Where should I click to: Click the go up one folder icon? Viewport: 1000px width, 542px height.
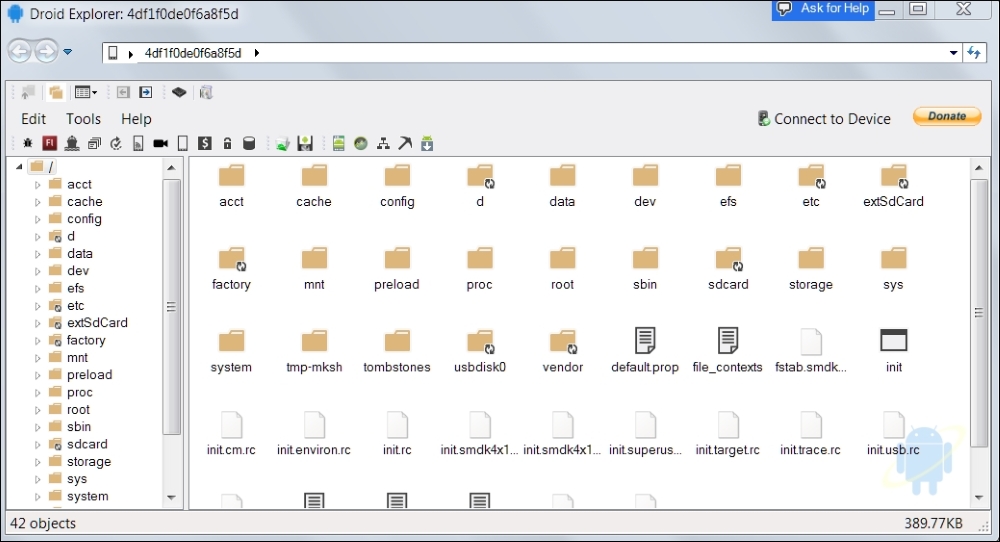point(27,92)
